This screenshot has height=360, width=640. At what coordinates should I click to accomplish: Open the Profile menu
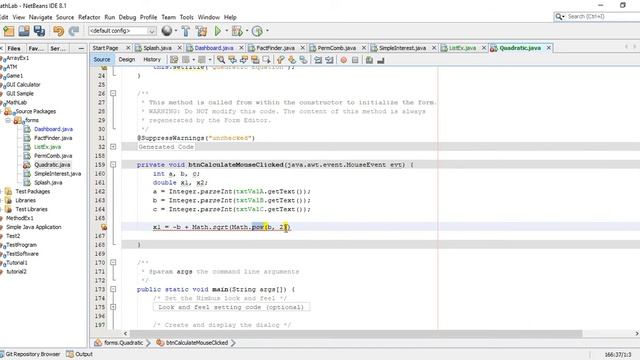(x=148, y=17)
